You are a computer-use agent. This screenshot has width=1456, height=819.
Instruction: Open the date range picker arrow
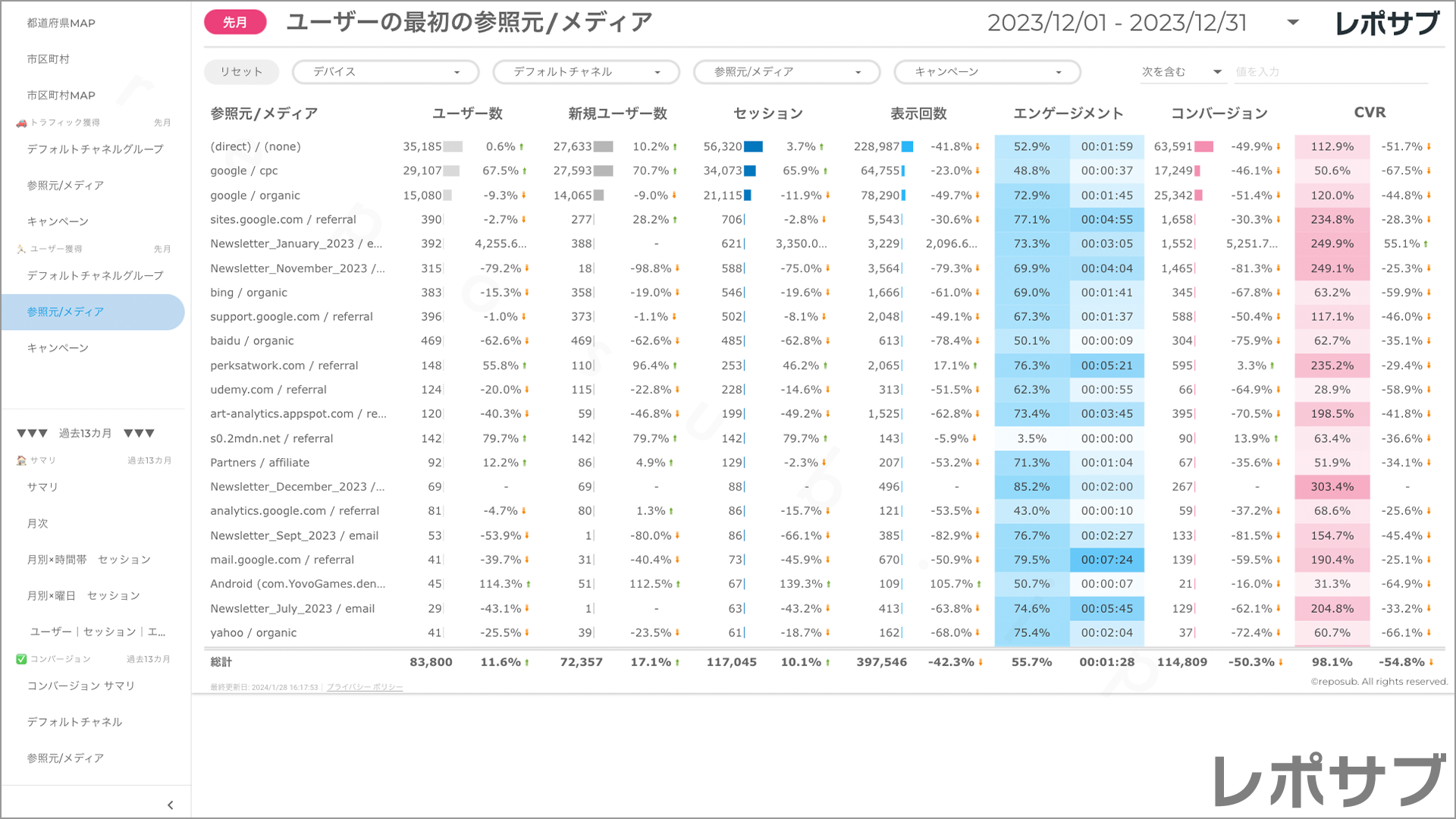click(1293, 23)
